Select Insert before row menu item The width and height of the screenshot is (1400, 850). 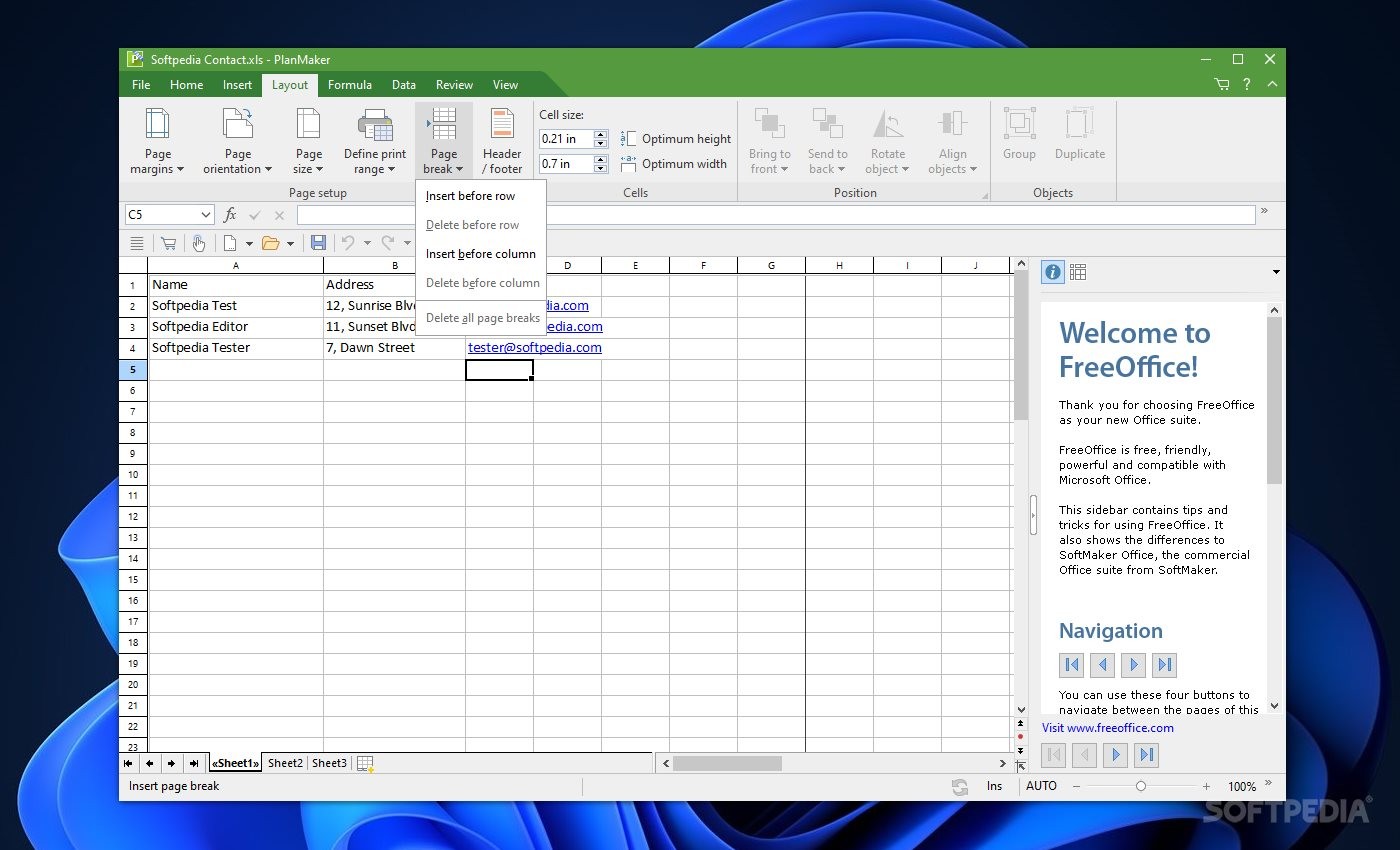481,196
